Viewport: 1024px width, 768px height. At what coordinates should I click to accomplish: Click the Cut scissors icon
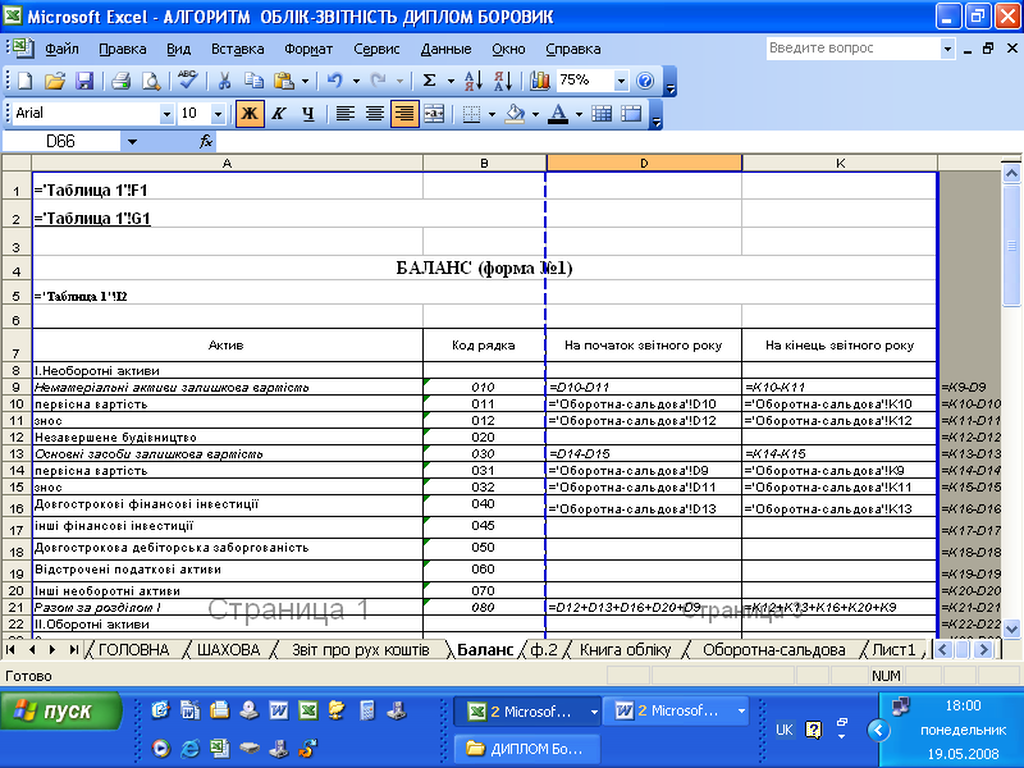[x=225, y=81]
